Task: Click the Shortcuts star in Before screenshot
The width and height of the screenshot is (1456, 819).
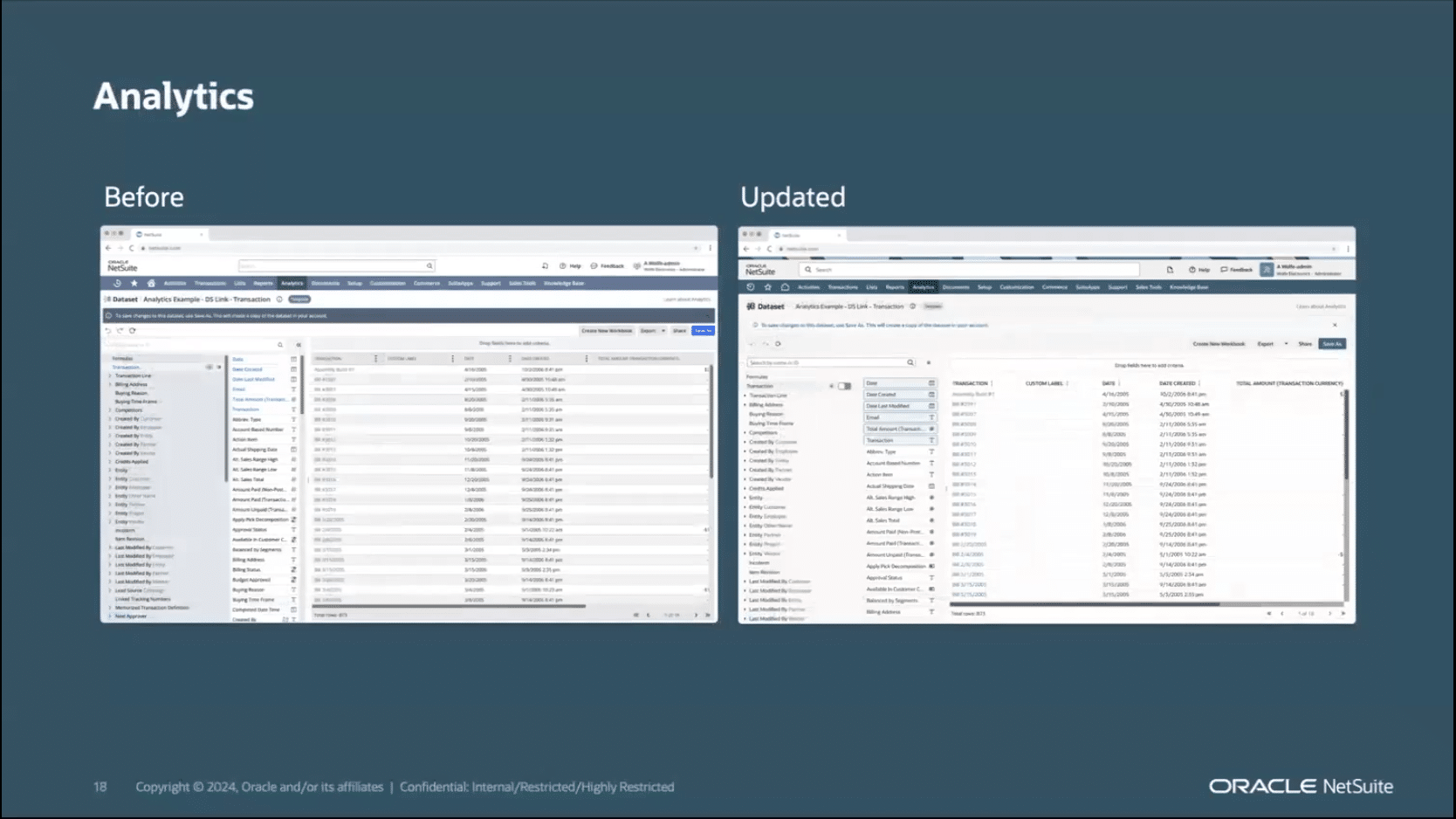Action: pos(134,283)
